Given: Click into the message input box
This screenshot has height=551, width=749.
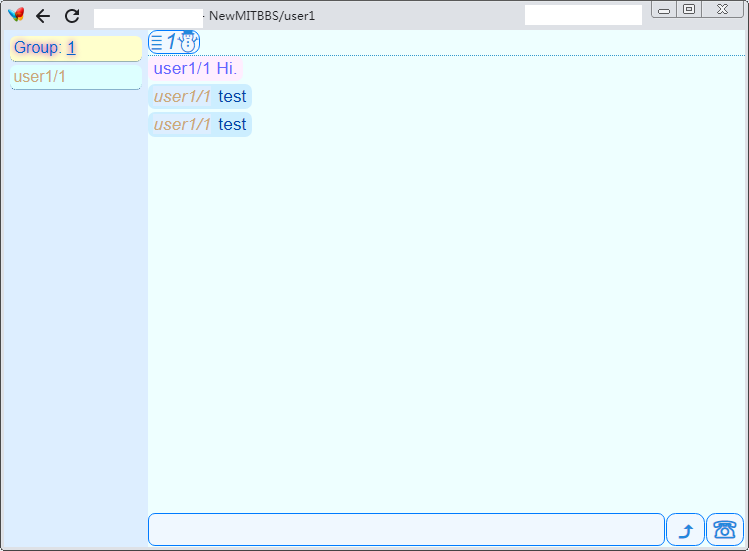Looking at the screenshot, I should pos(406,529).
